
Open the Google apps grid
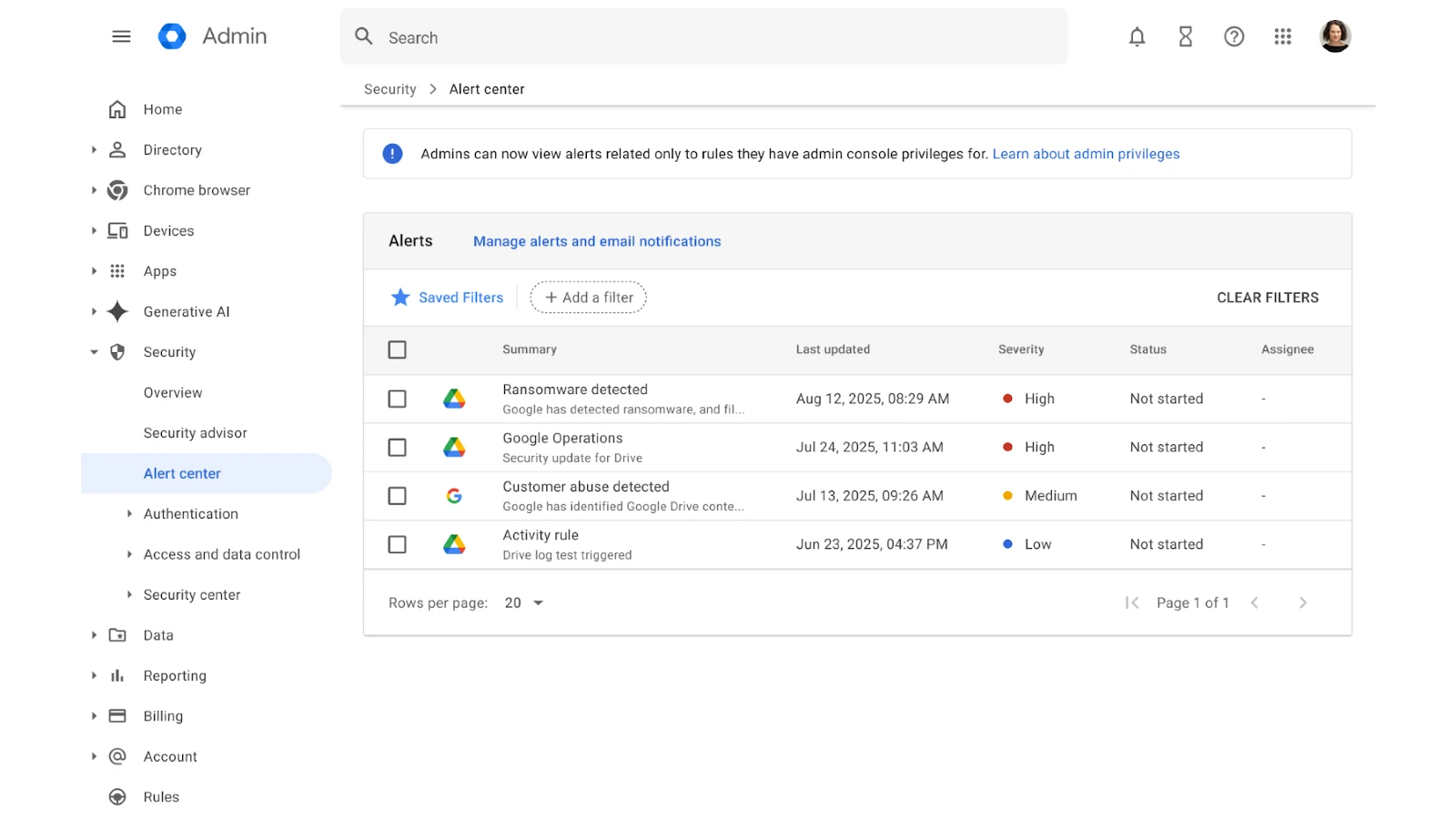[1282, 36]
